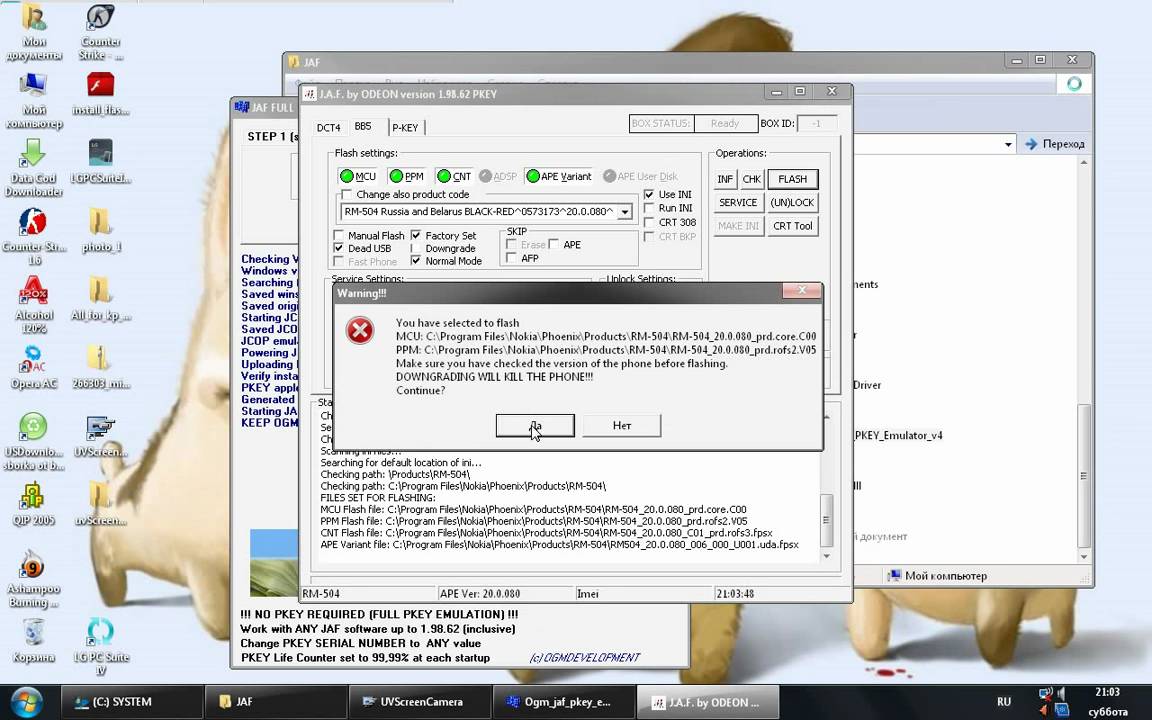The height and width of the screenshot is (720, 1152).
Task: Toggle the Use INI checkbox
Action: [649, 195]
